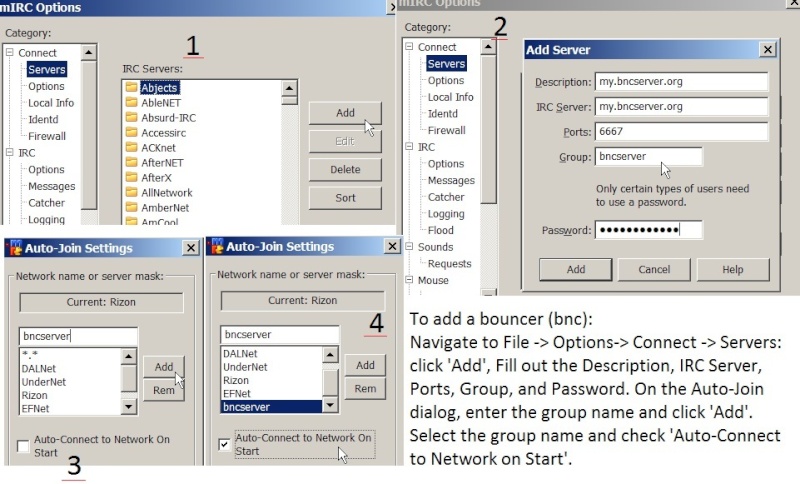Click scroll-up arrow of right Options category tree
800x484 pixels.
pos(488,47)
